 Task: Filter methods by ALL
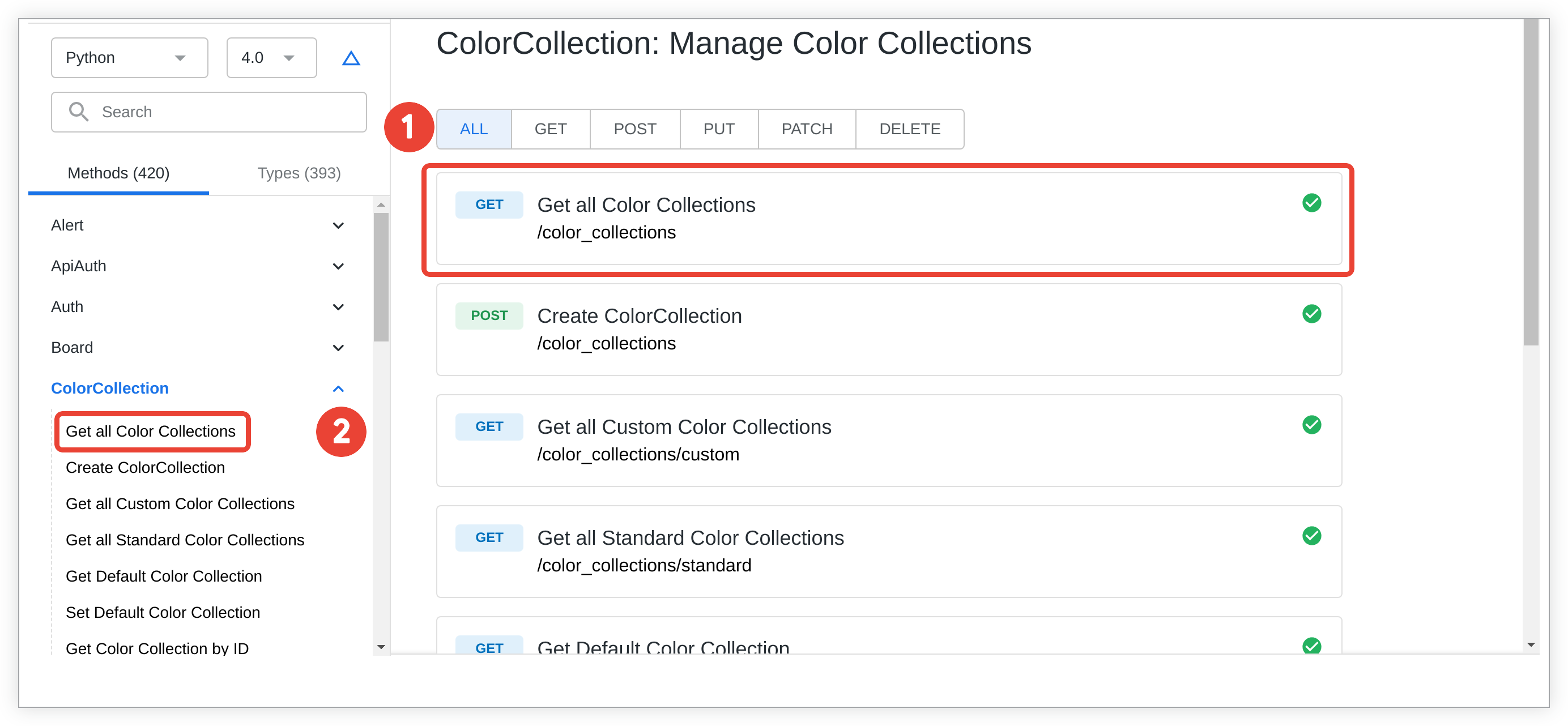click(474, 129)
